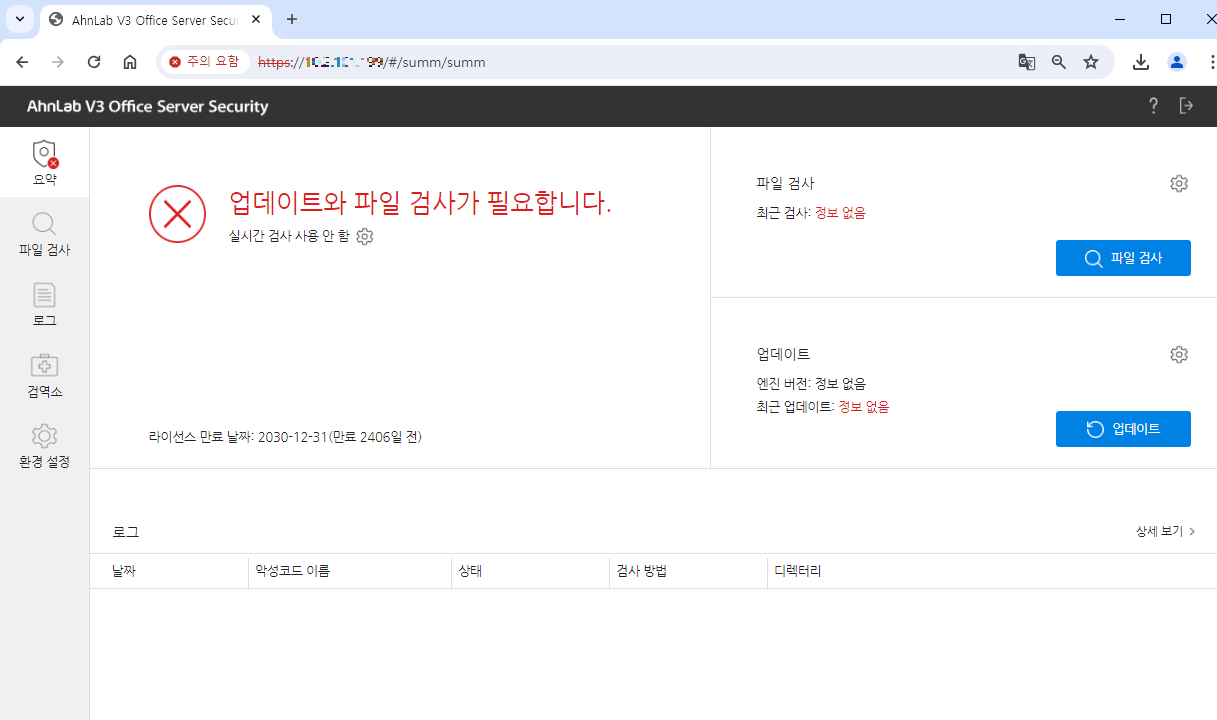Close the AhnLab browser tab
The height and width of the screenshot is (720, 1217).
click(254, 20)
